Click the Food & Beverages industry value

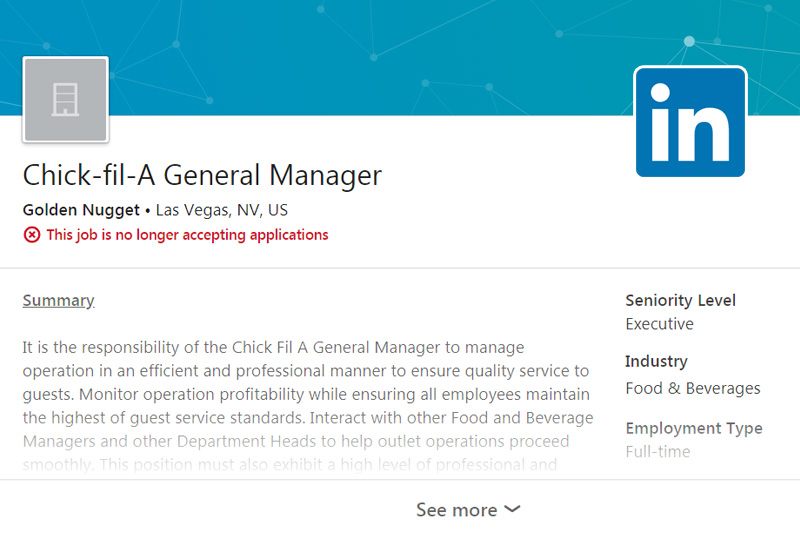click(x=693, y=388)
